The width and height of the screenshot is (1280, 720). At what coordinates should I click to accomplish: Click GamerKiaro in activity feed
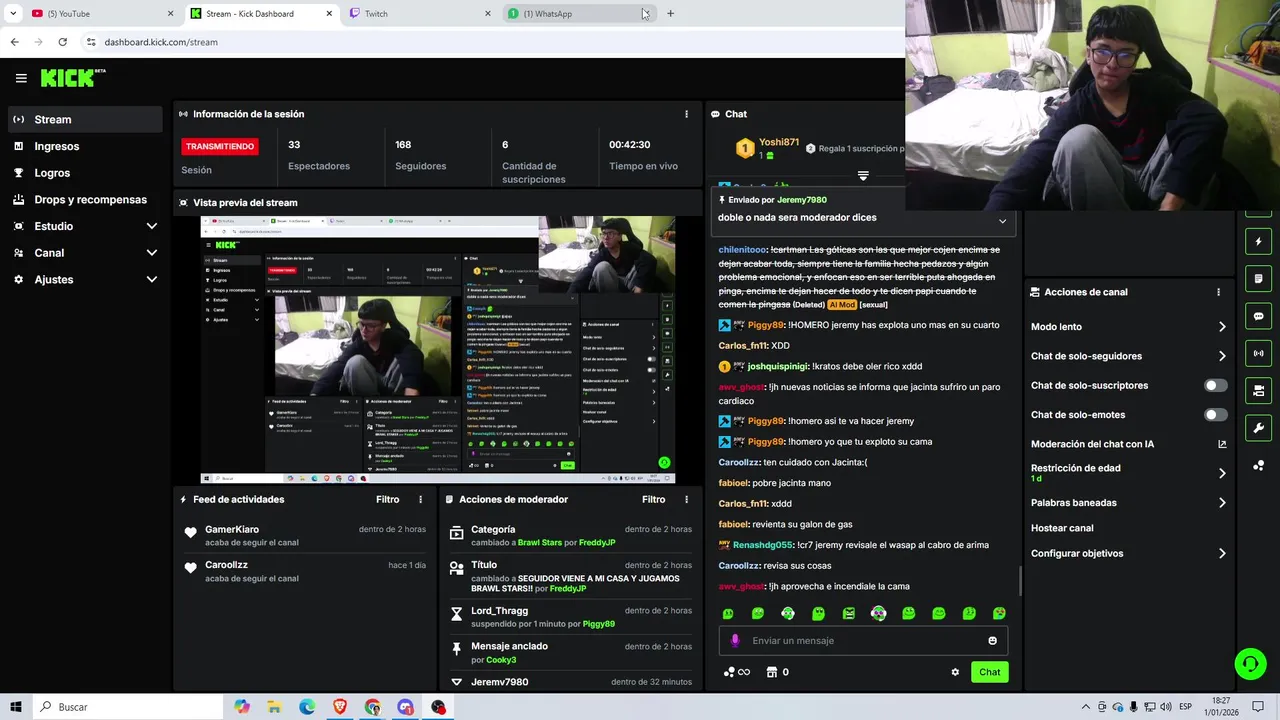[x=232, y=529]
